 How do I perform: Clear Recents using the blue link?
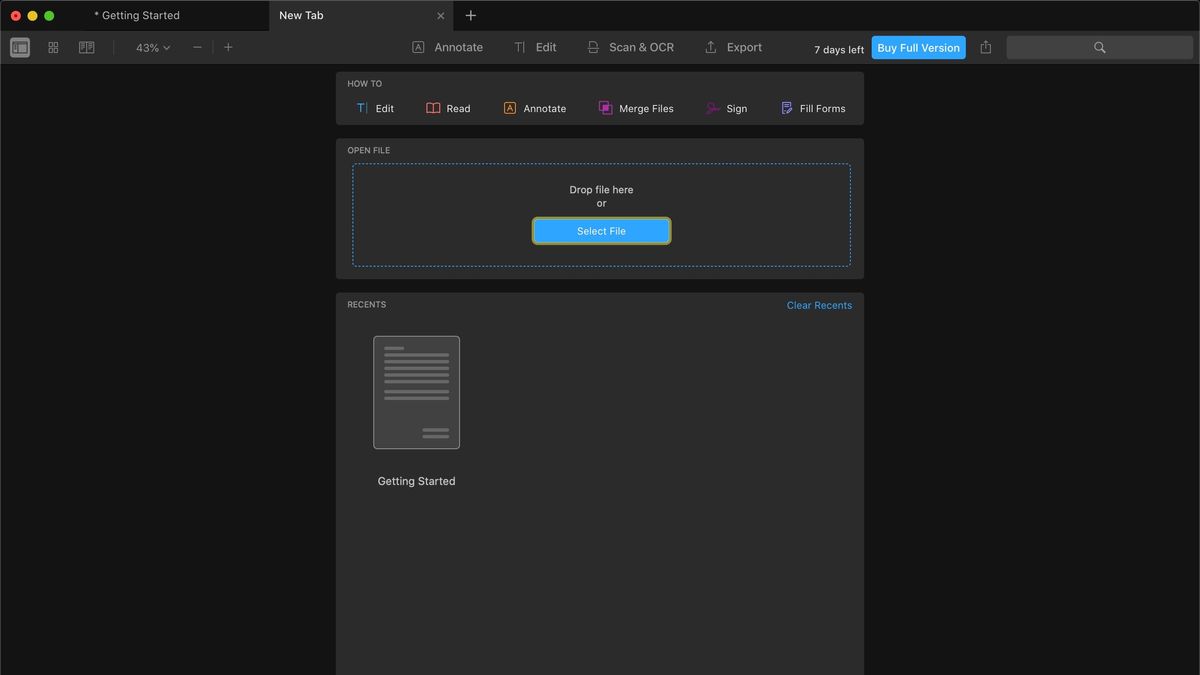819,304
